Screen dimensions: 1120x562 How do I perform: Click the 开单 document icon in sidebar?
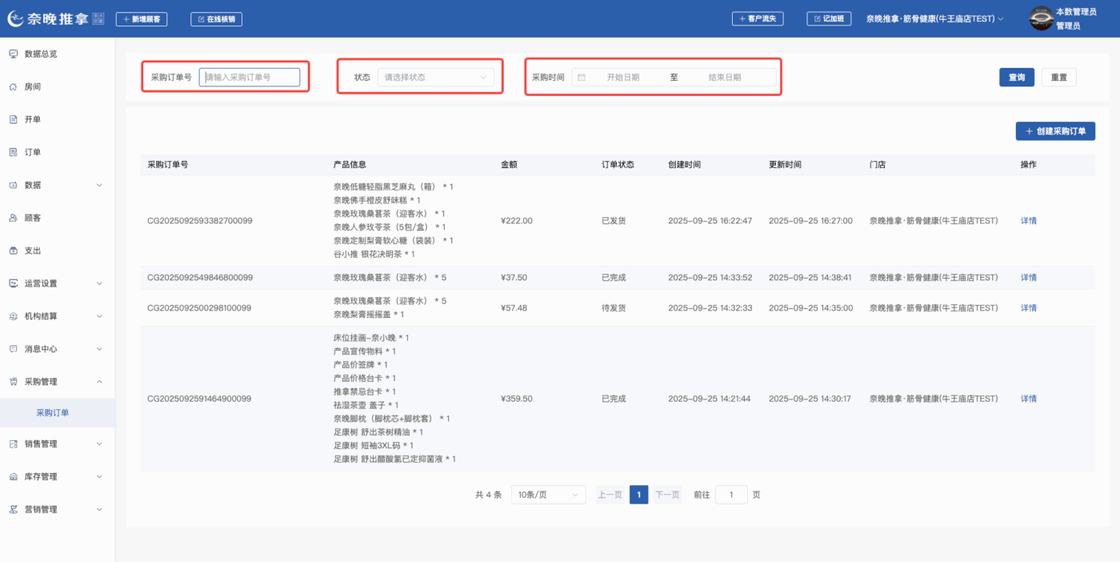[x=13, y=119]
